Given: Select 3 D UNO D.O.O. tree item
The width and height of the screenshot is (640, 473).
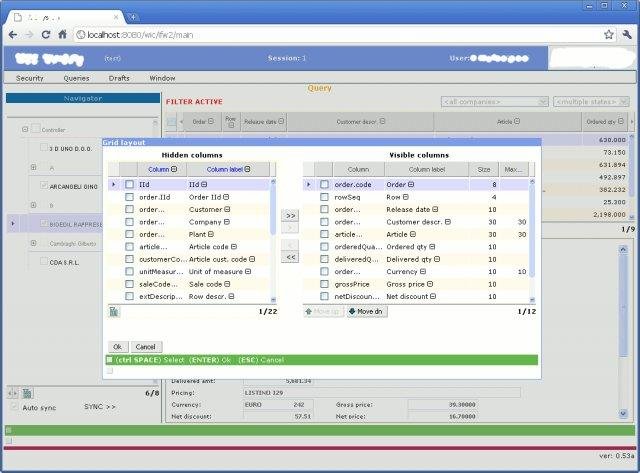Looking at the screenshot, I should (71, 149).
